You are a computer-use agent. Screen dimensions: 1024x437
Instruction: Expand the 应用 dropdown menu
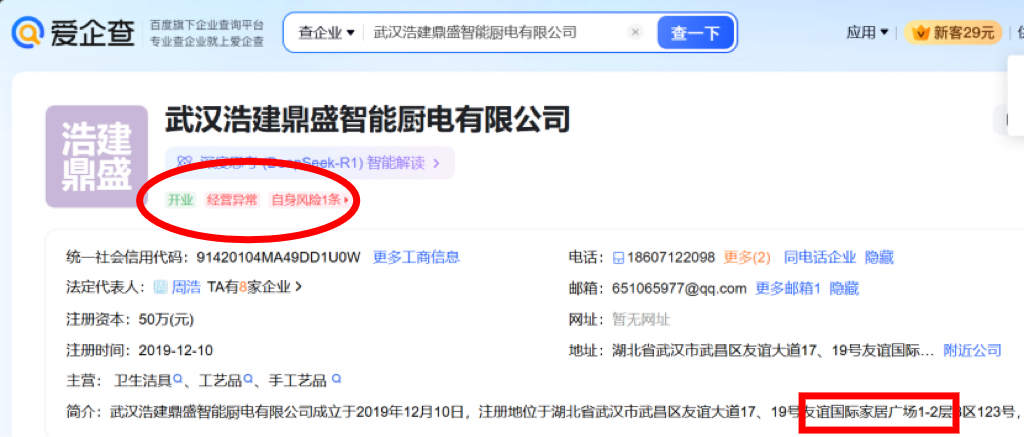tap(867, 33)
